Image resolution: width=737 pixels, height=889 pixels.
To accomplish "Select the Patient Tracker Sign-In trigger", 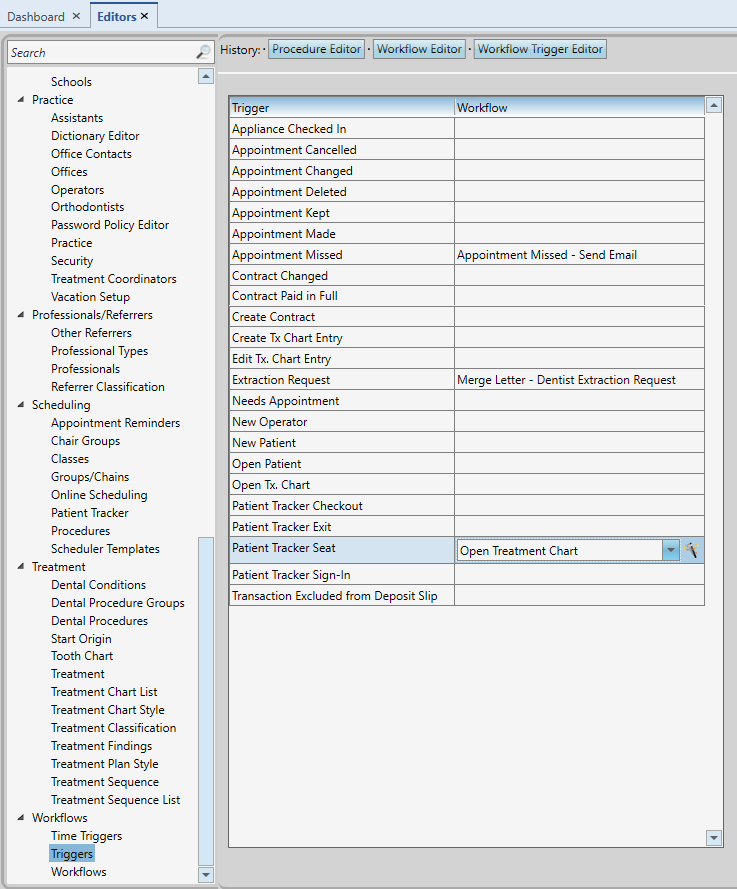I will 467,575.
